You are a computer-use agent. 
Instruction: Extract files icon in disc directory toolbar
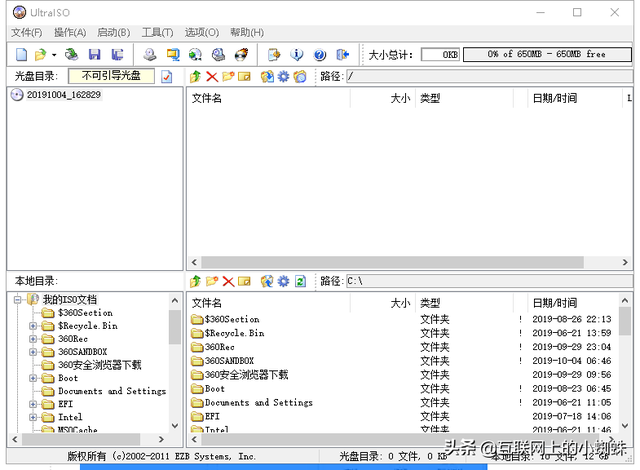(x=267, y=76)
